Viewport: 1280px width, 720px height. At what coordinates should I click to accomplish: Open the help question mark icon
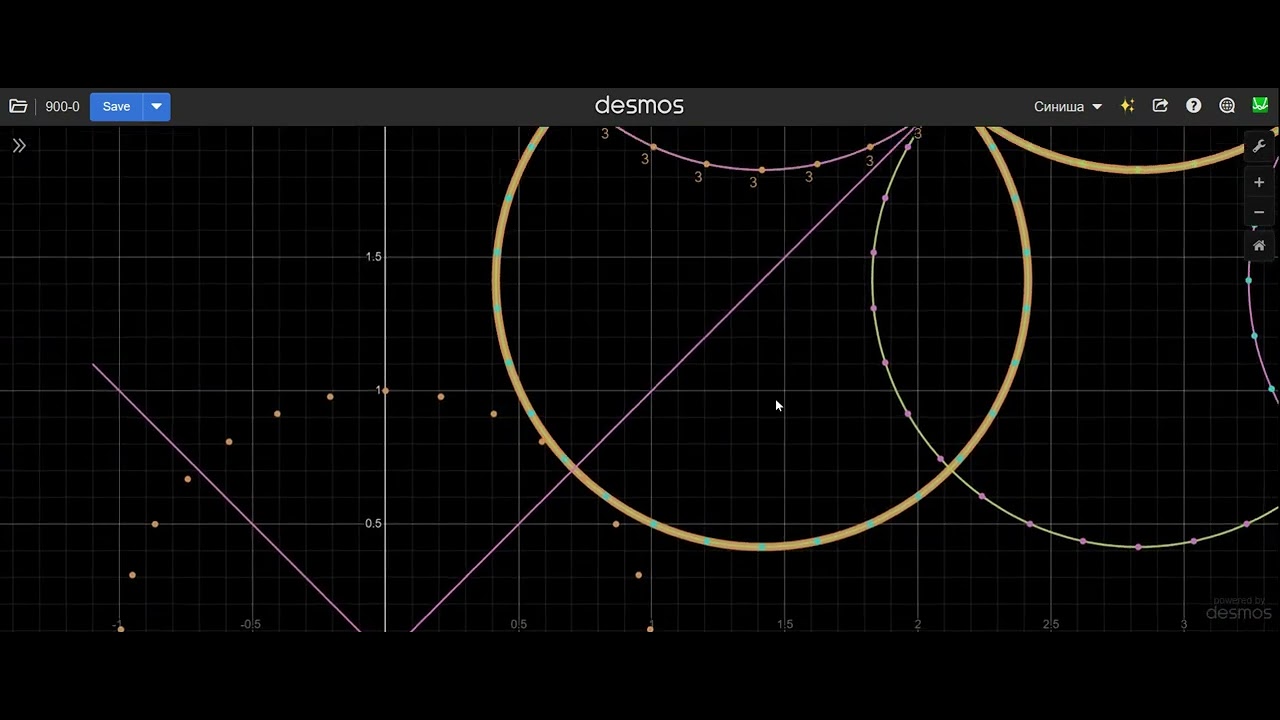pos(1193,106)
